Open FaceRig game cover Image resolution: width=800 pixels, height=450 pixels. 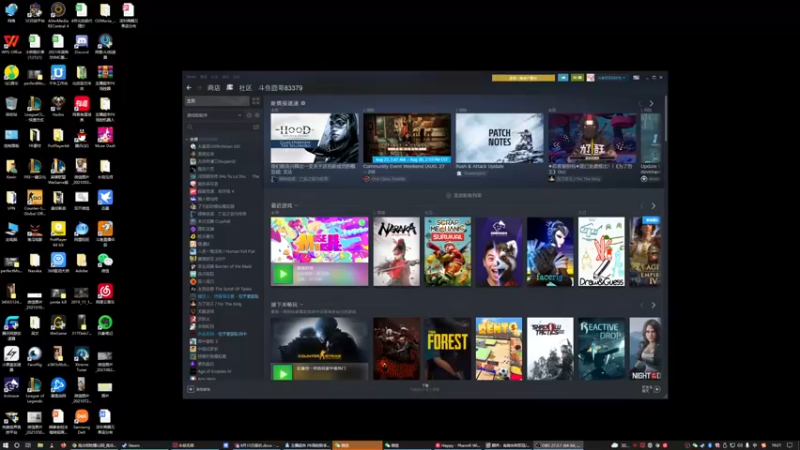(550, 252)
